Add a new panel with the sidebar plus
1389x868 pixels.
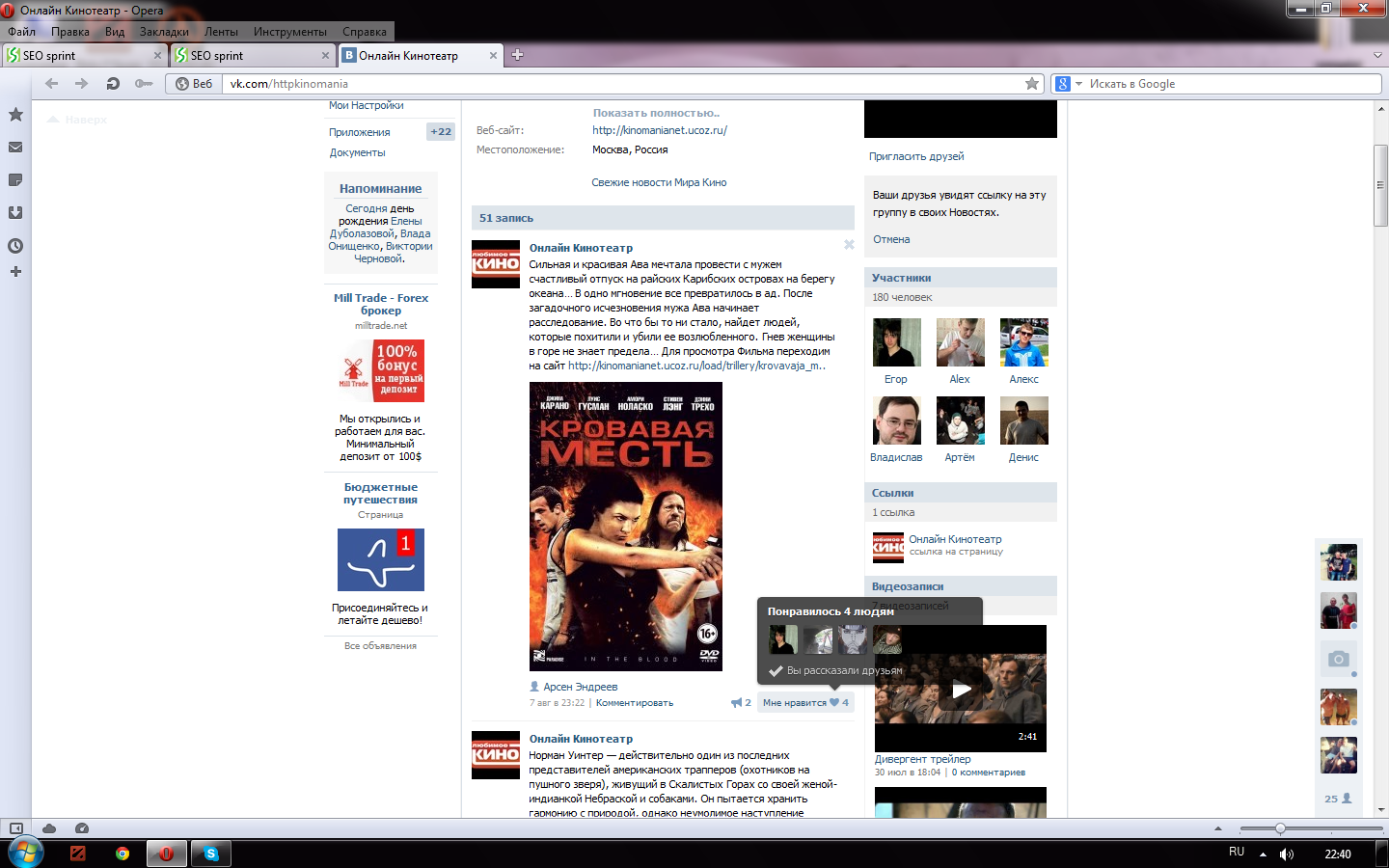tap(15, 272)
